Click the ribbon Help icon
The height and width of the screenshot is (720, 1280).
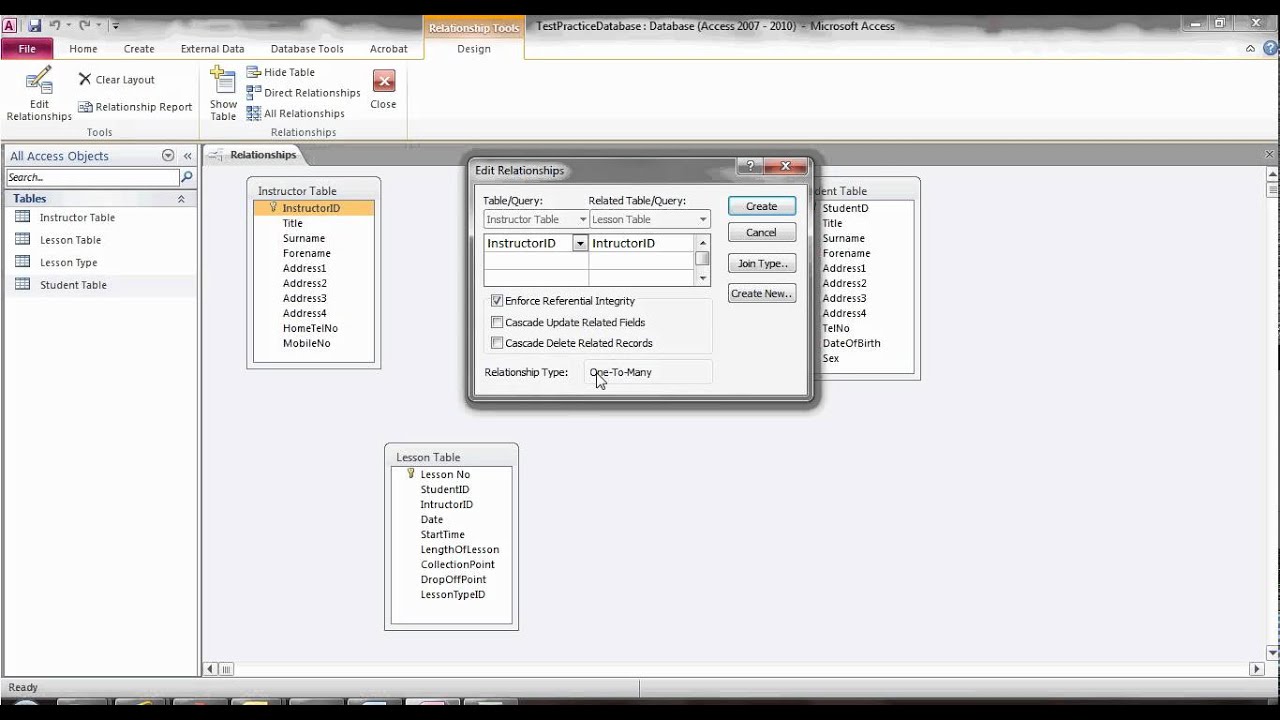(1269, 48)
